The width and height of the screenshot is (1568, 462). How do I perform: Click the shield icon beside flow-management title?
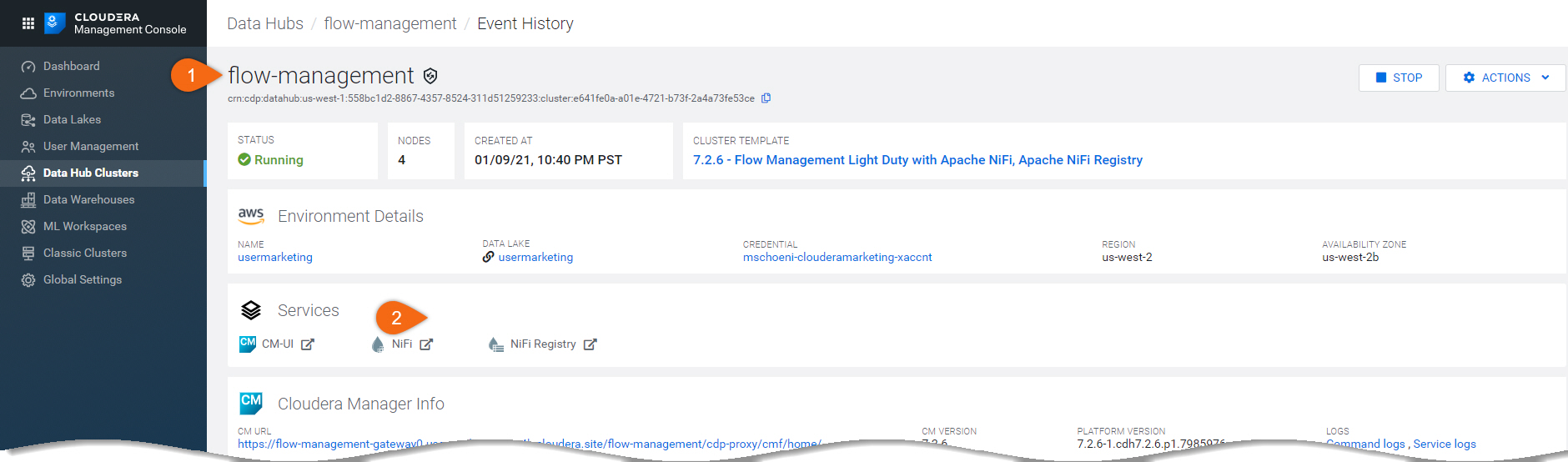(430, 76)
